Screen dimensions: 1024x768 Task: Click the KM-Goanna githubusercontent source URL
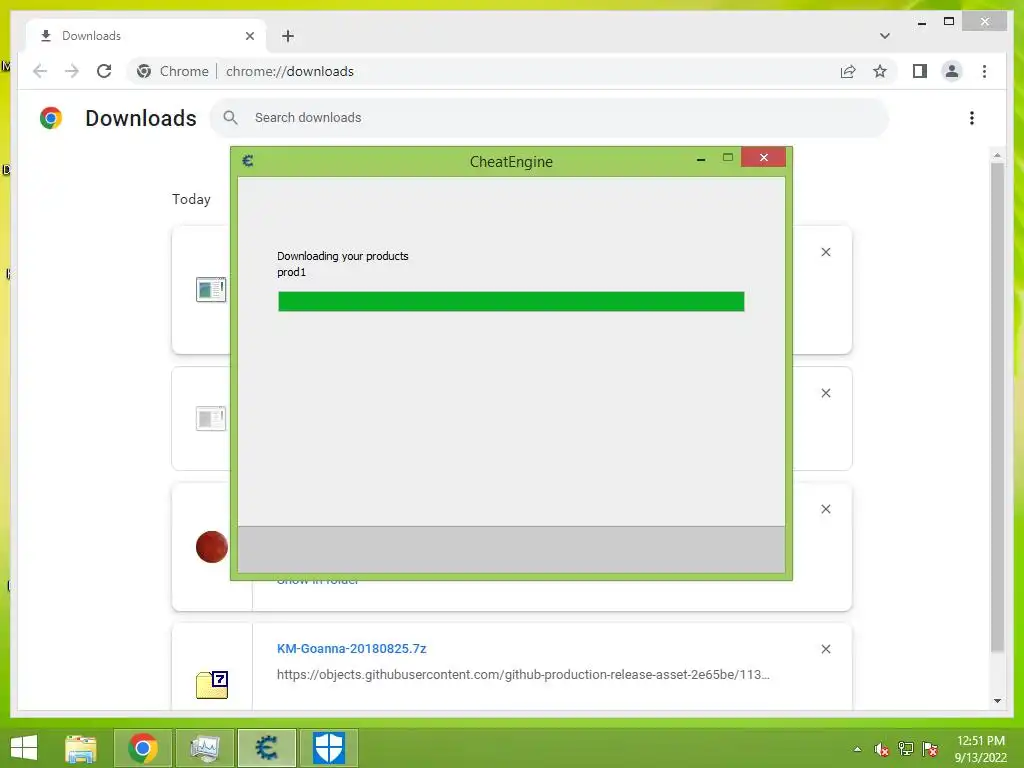coord(523,675)
